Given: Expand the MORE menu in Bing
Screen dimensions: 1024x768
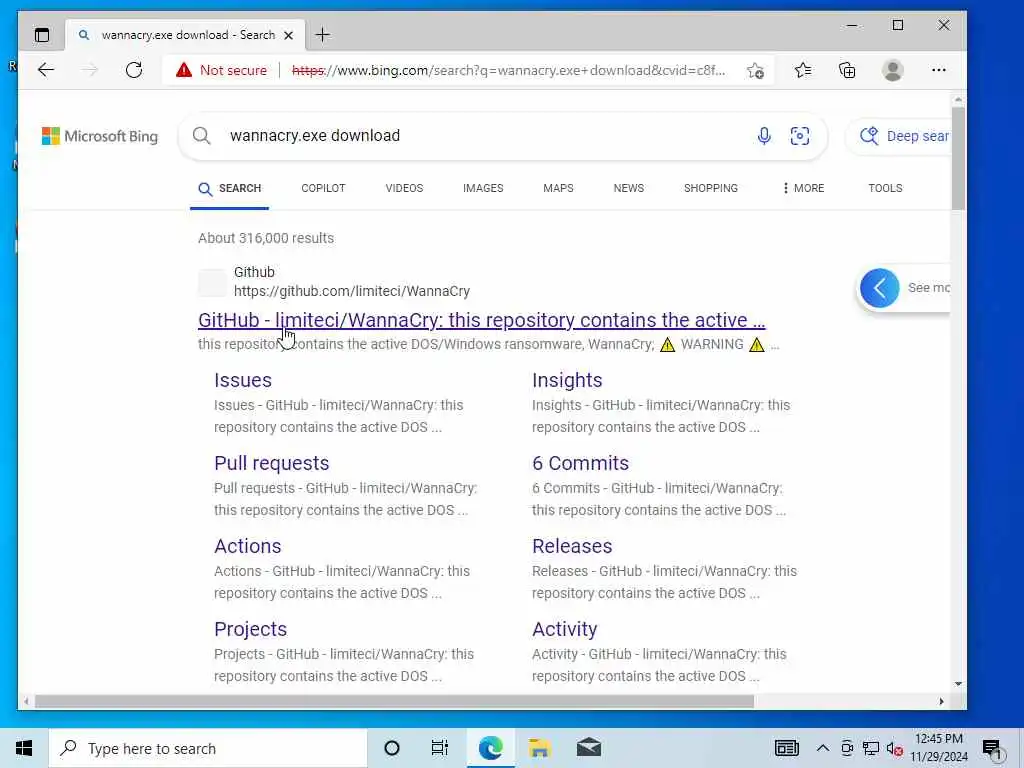Looking at the screenshot, I should [x=803, y=188].
